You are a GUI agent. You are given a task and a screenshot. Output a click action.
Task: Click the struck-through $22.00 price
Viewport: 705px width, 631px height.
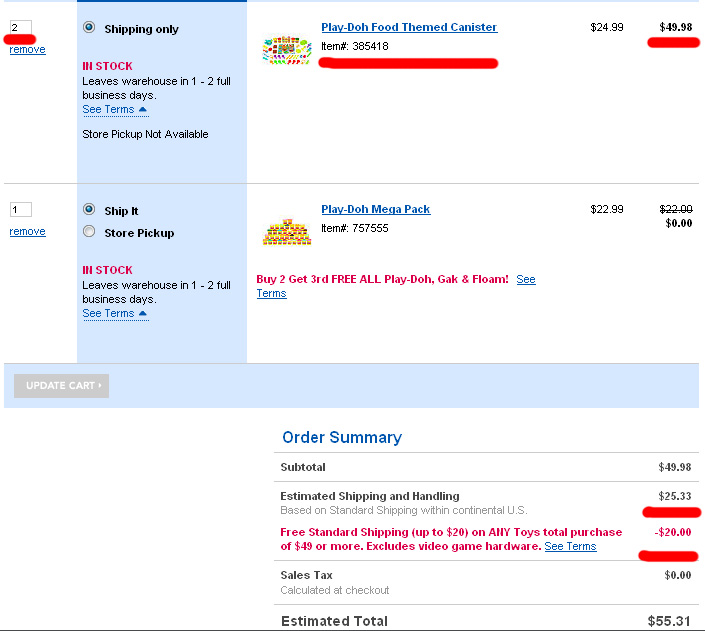tap(676, 209)
